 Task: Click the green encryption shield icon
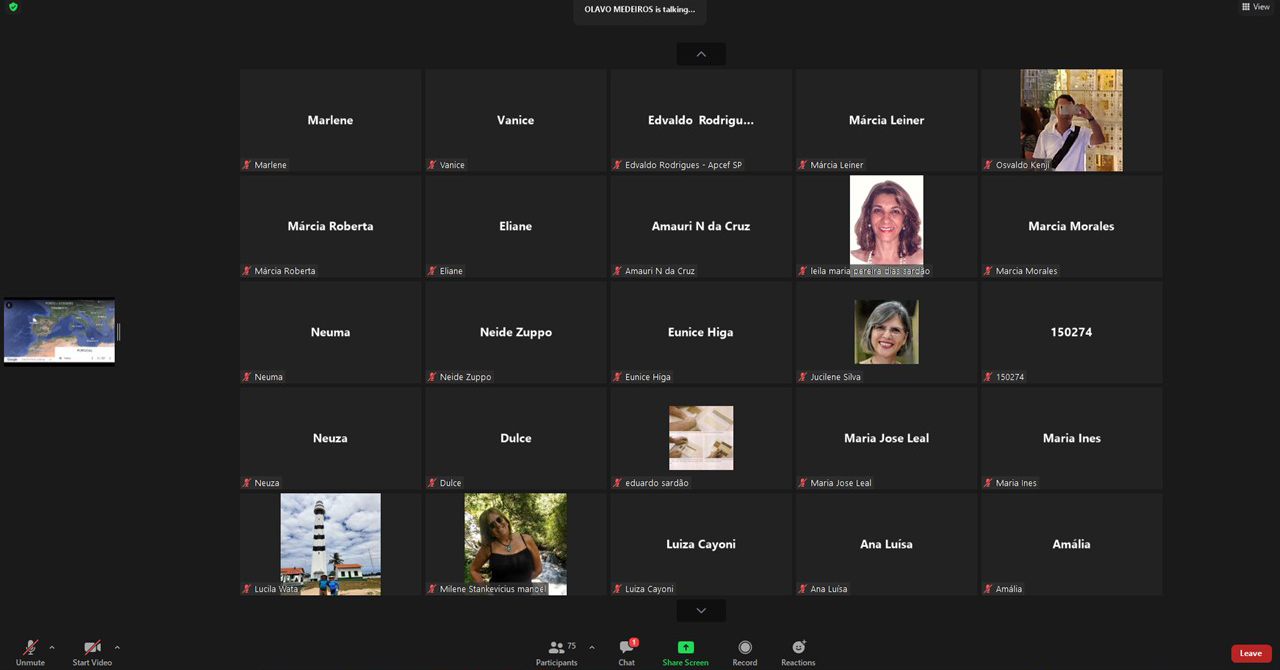point(13,7)
